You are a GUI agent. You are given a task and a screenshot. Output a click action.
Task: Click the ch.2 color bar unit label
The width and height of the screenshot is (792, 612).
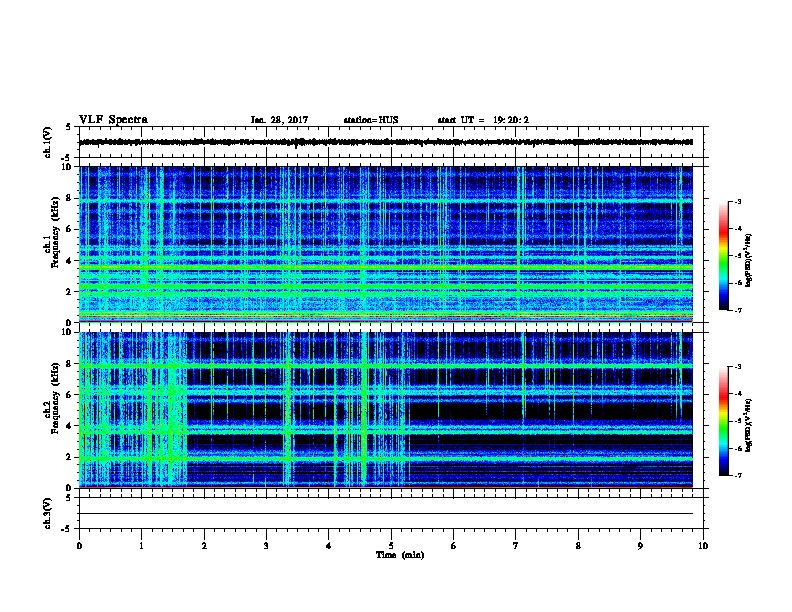coord(749,426)
